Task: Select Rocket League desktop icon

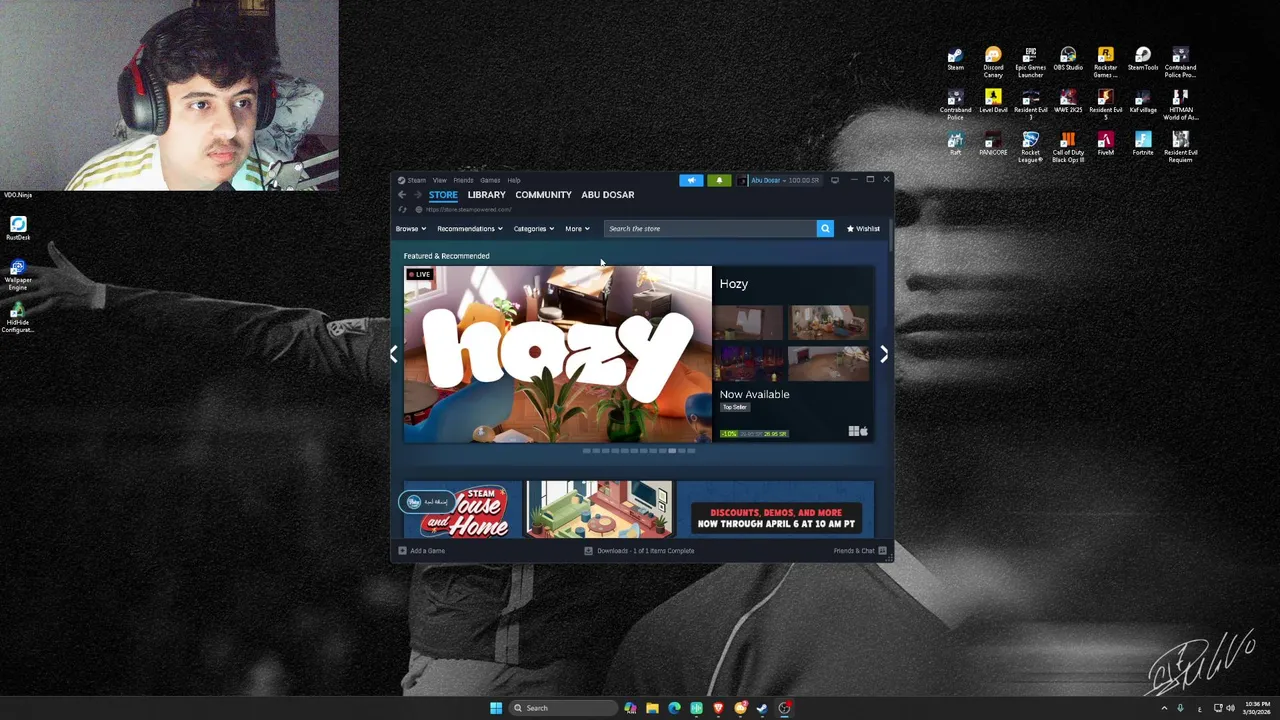Action: point(1030,146)
